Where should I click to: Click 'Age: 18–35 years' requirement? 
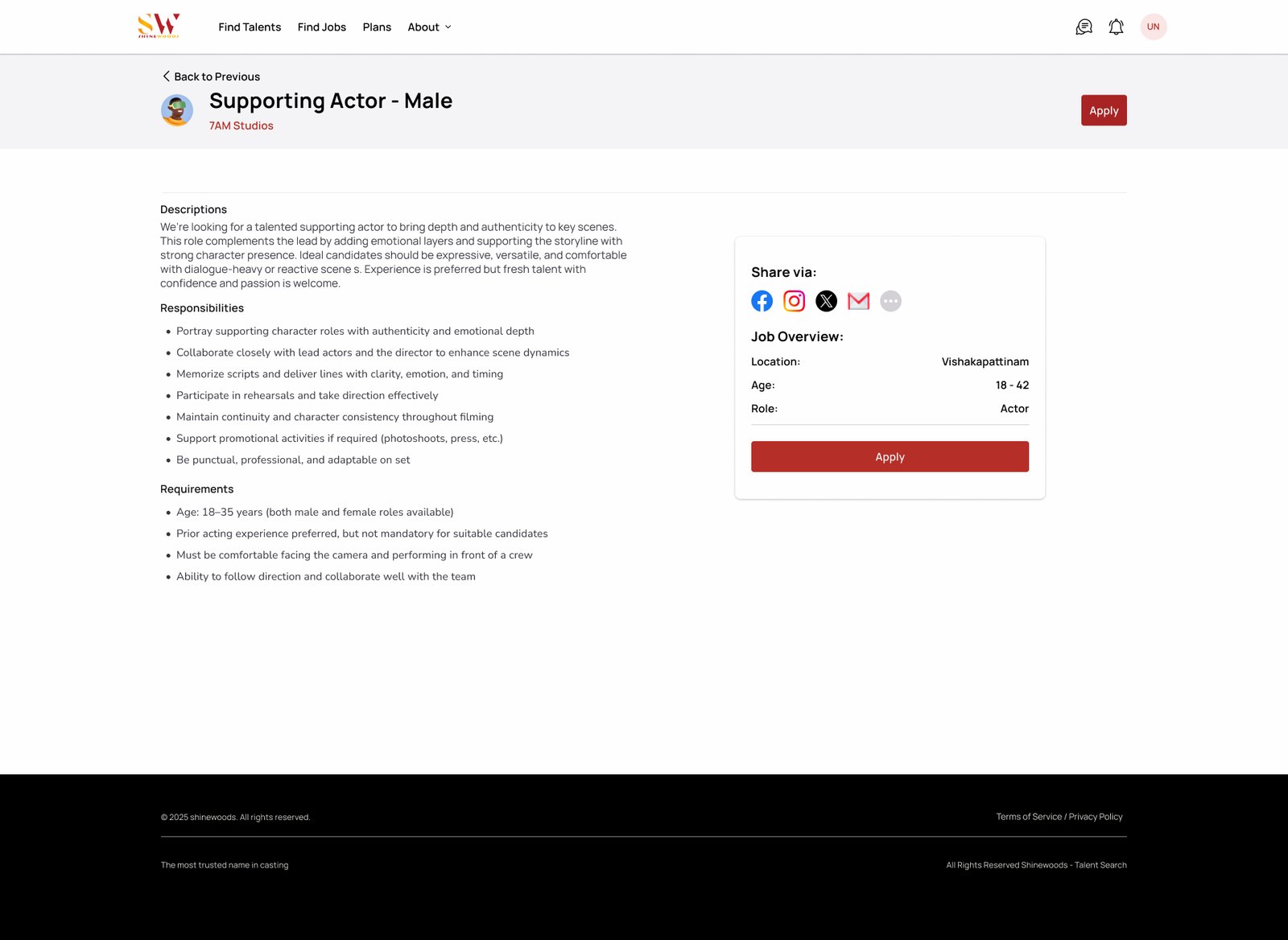coord(315,512)
